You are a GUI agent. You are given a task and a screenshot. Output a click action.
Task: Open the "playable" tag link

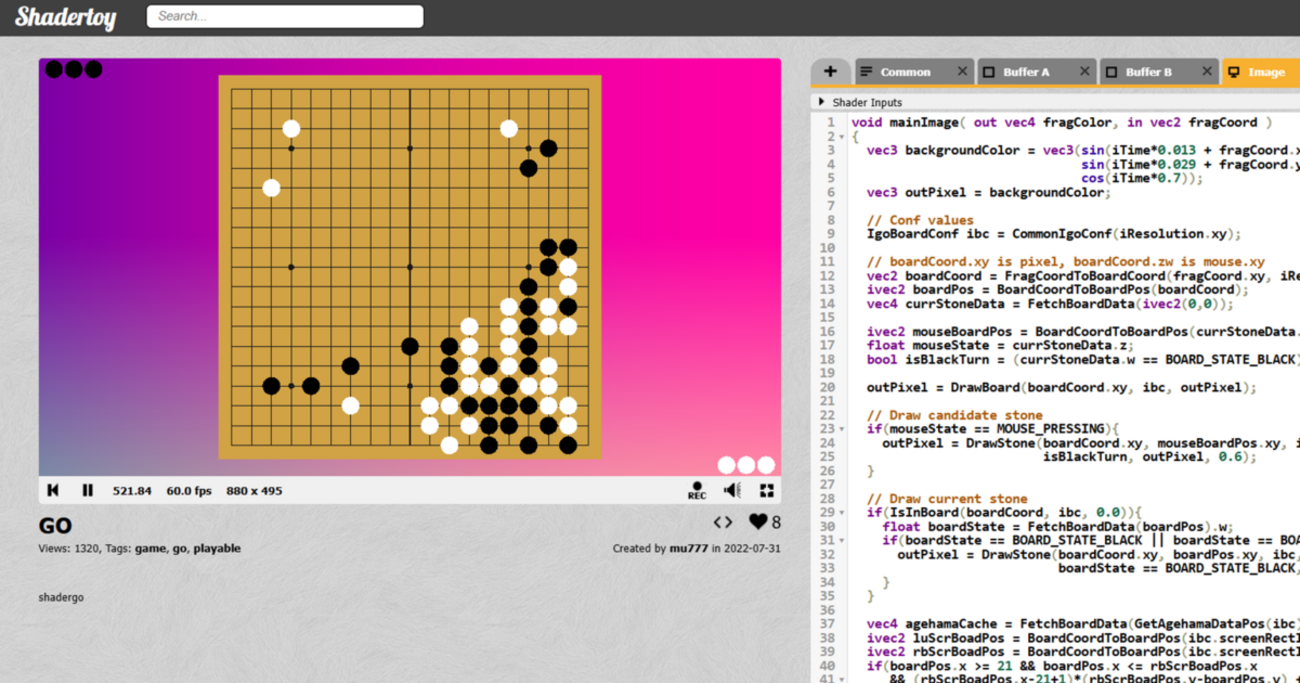pyautogui.click(x=217, y=548)
